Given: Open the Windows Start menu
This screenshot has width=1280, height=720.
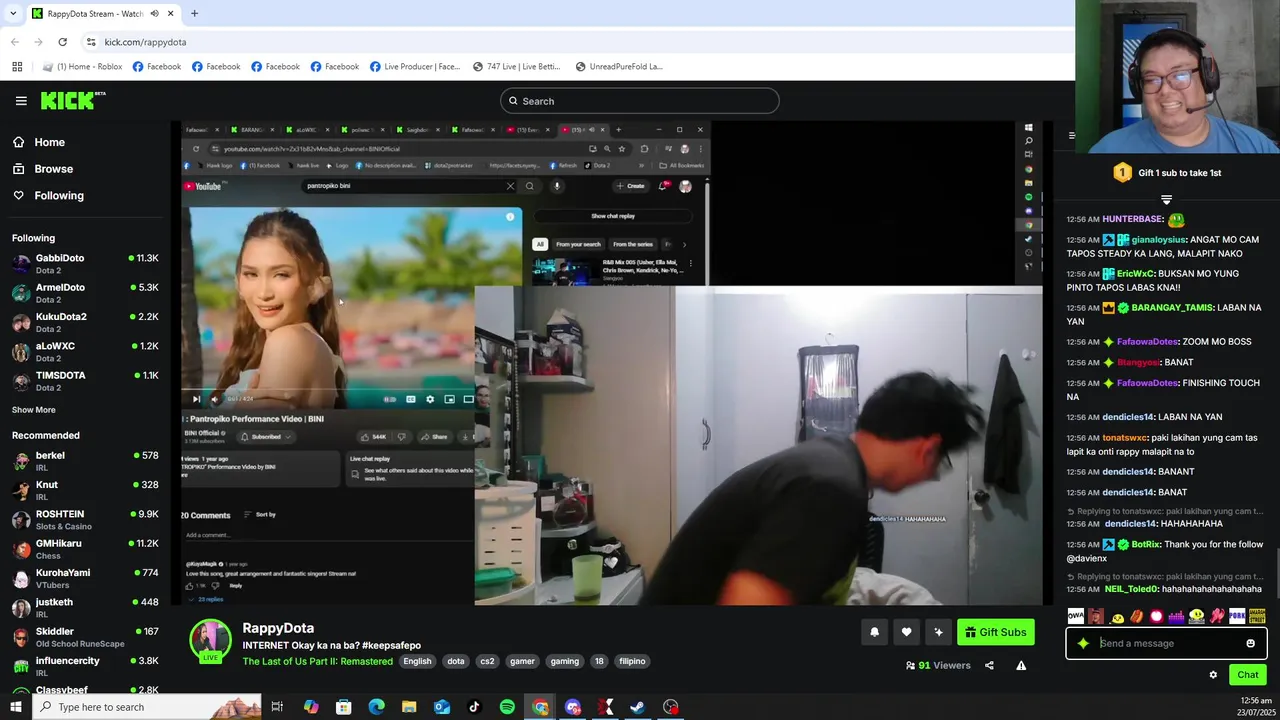Looking at the screenshot, I should (x=14, y=707).
